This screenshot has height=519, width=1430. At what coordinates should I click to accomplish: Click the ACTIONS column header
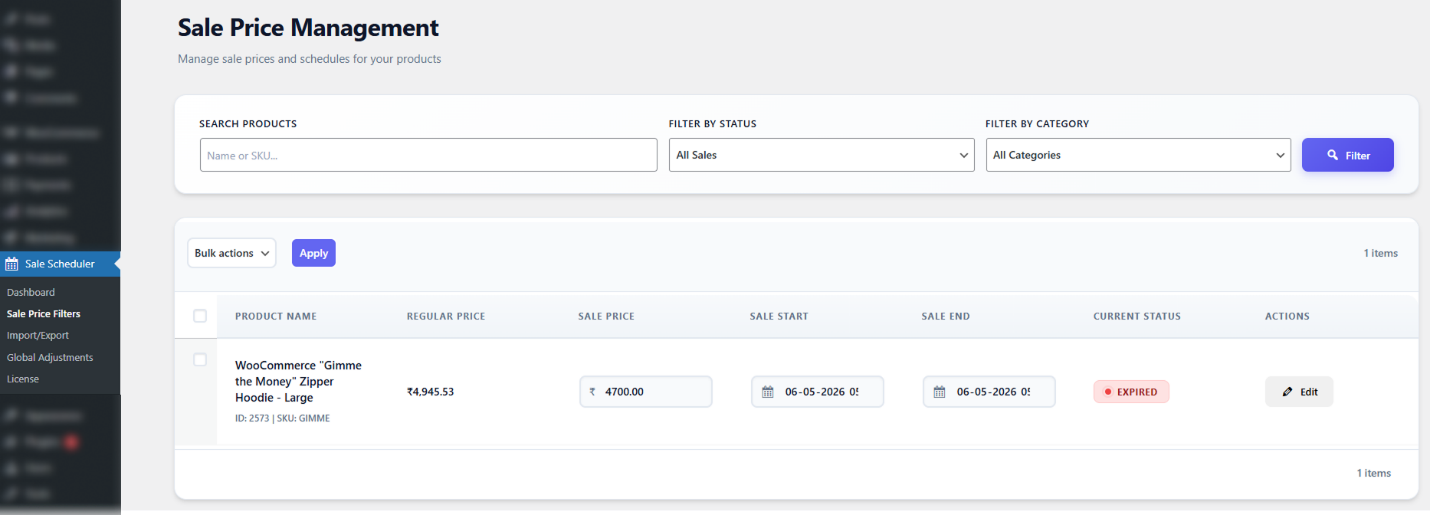click(x=1287, y=316)
